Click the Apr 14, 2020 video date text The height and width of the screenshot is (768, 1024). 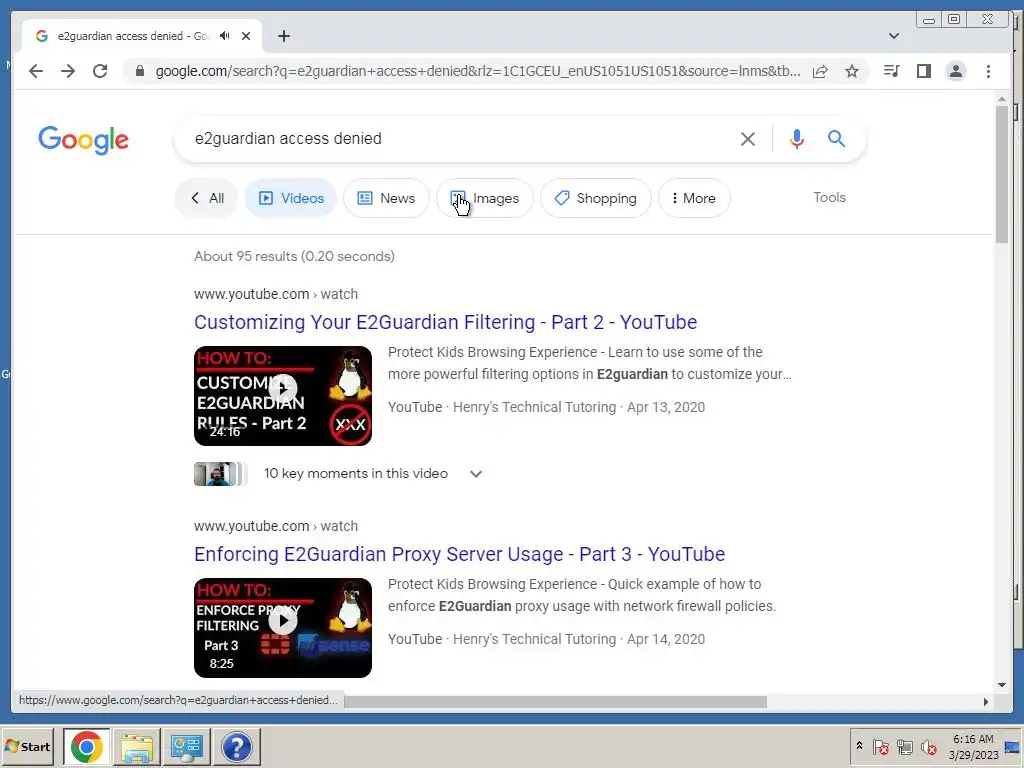[x=665, y=639]
